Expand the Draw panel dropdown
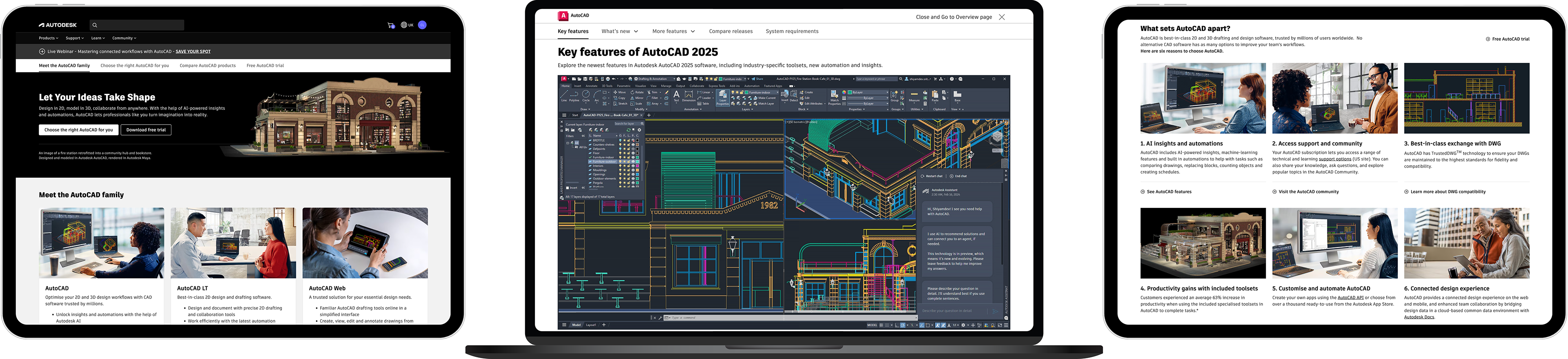The width and height of the screenshot is (1568, 359). pyautogui.click(x=586, y=109)
